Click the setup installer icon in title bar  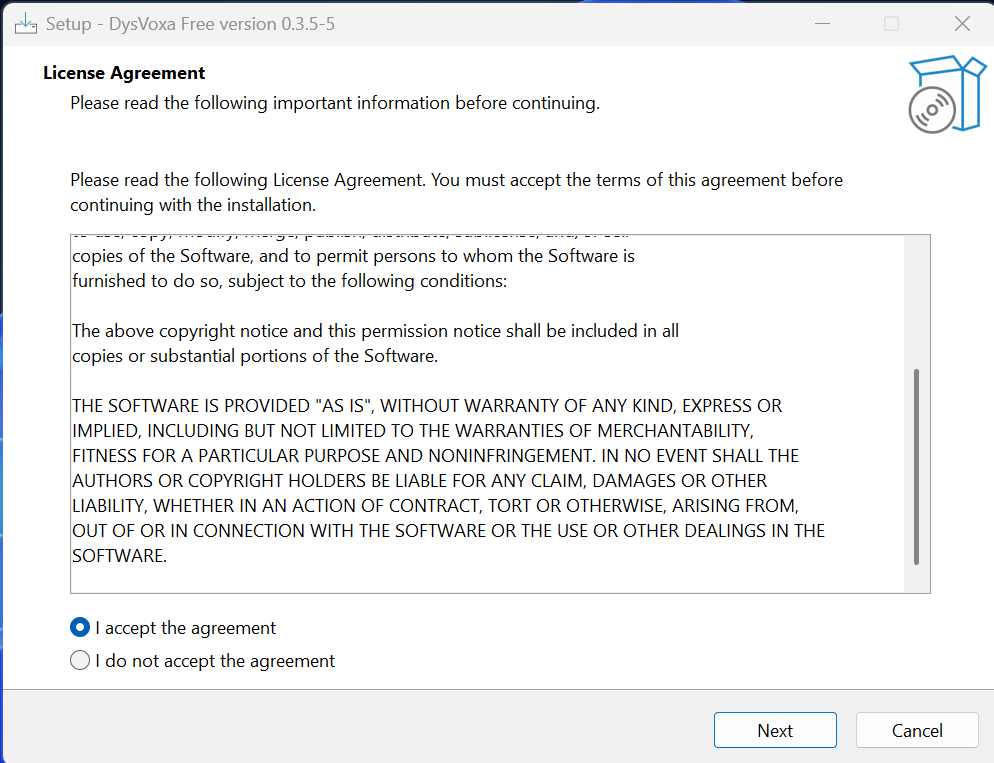pos(25,24)
